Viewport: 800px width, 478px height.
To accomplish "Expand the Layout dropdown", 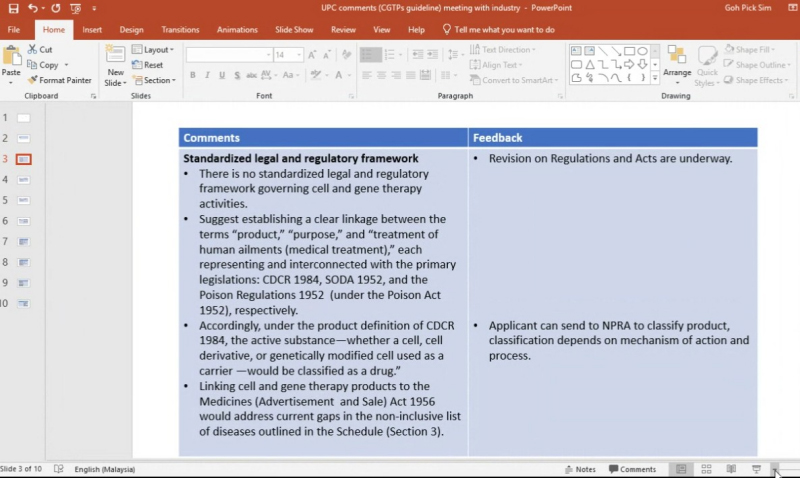I will coord(157,50).
